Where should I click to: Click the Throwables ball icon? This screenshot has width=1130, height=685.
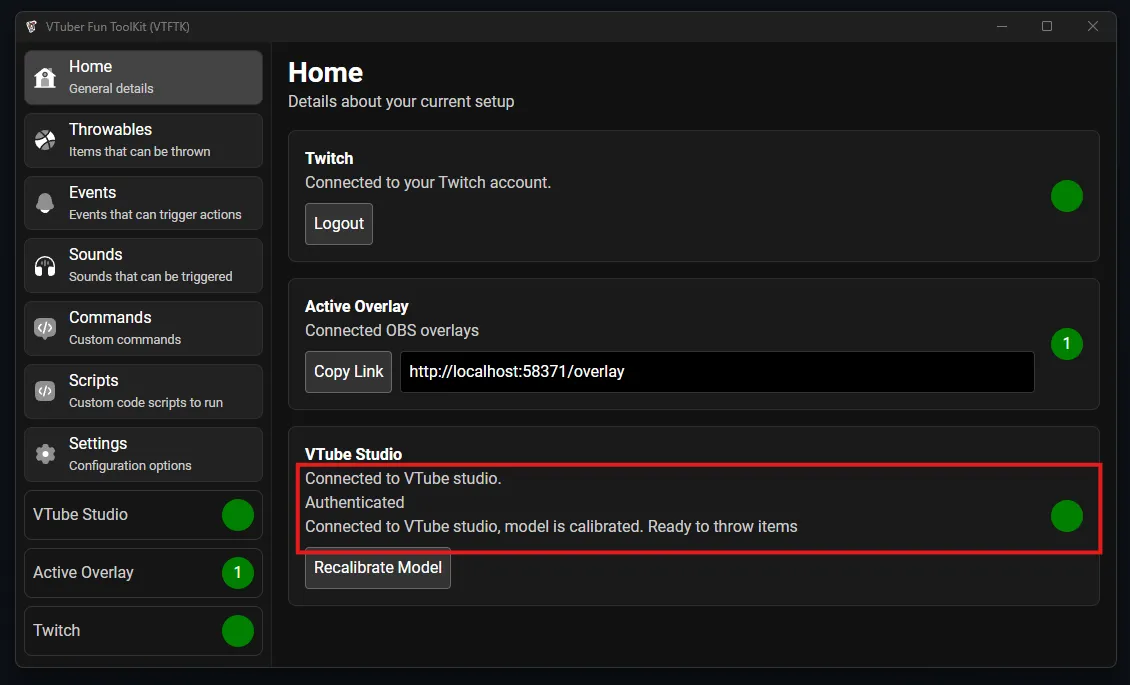tap(45, 140)
